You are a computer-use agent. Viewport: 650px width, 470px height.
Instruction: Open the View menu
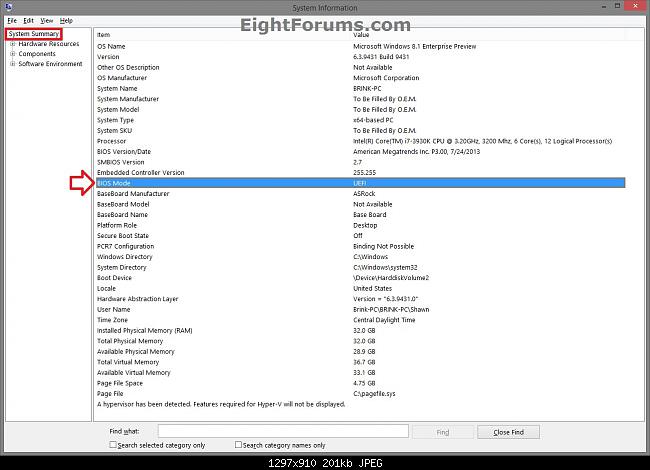[46, 20]
